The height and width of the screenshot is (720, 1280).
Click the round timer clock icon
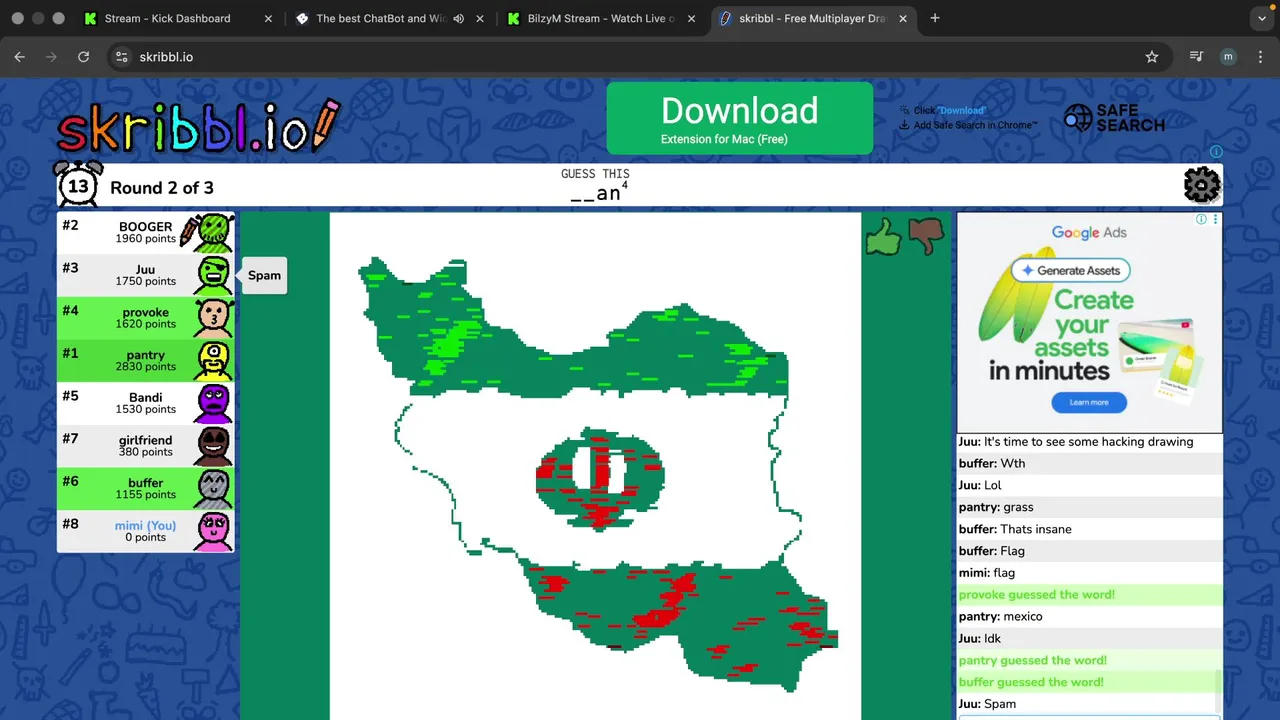78,184
